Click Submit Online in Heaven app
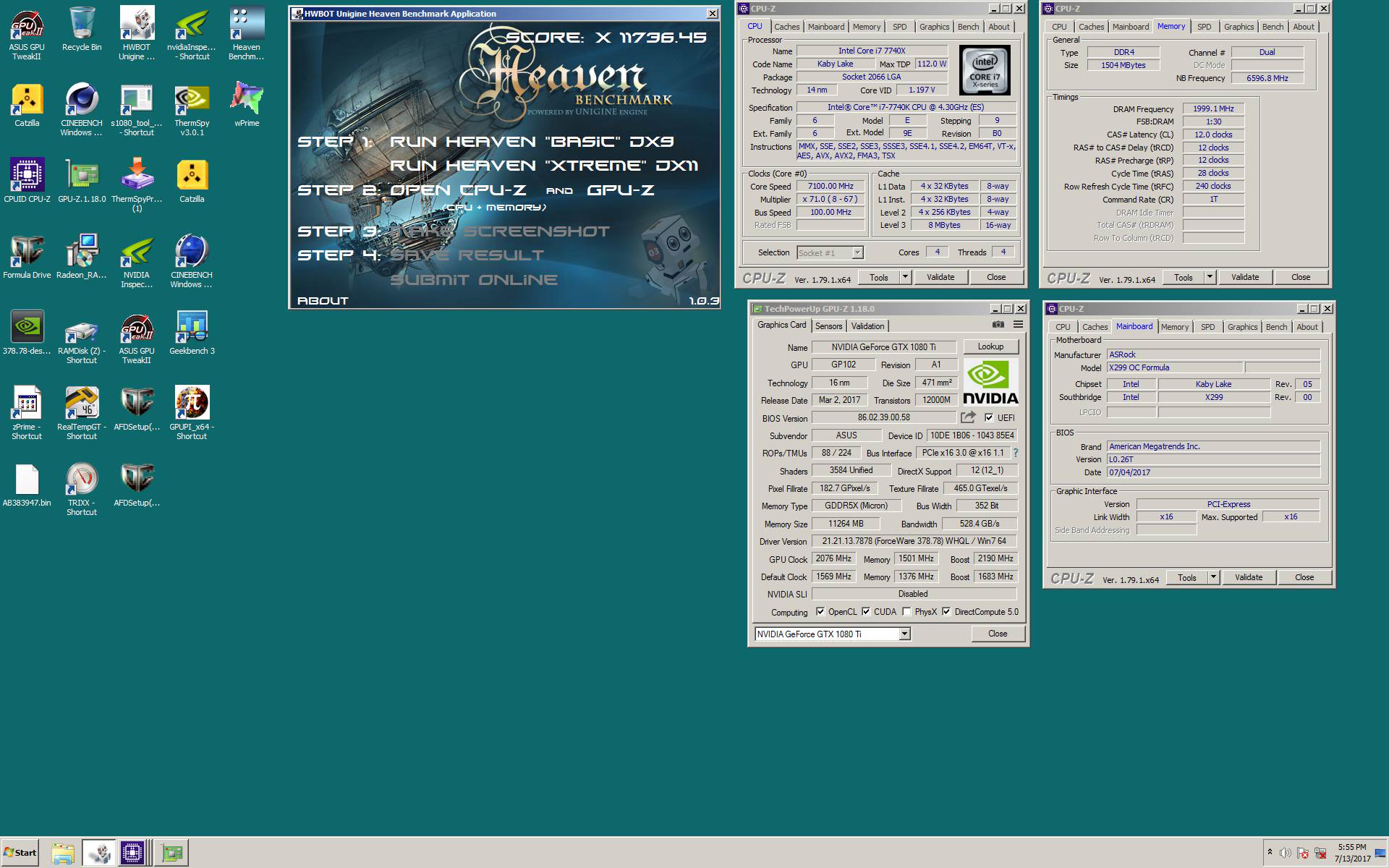Image resolution: width=1389 pixels, height=868 pixels. click(x=474, y=280)
